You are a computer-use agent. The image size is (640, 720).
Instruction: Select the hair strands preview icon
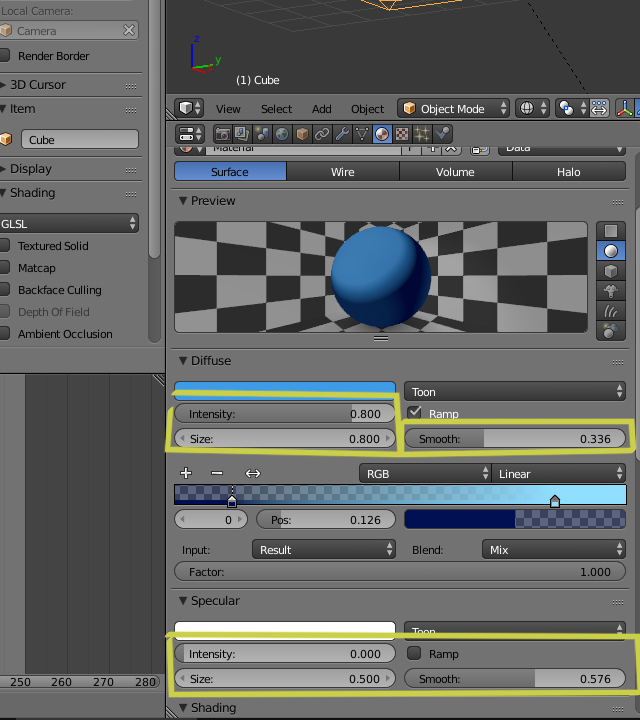(610, 311)
